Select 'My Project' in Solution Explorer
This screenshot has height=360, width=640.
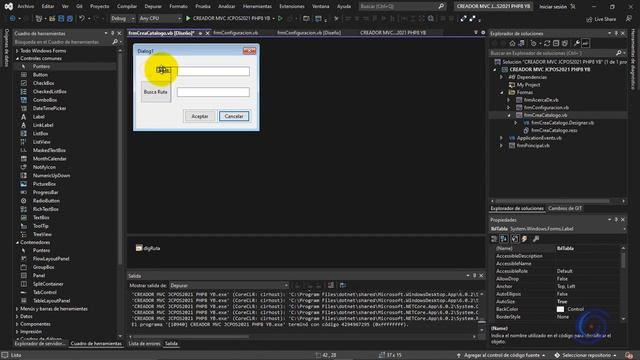528,85
